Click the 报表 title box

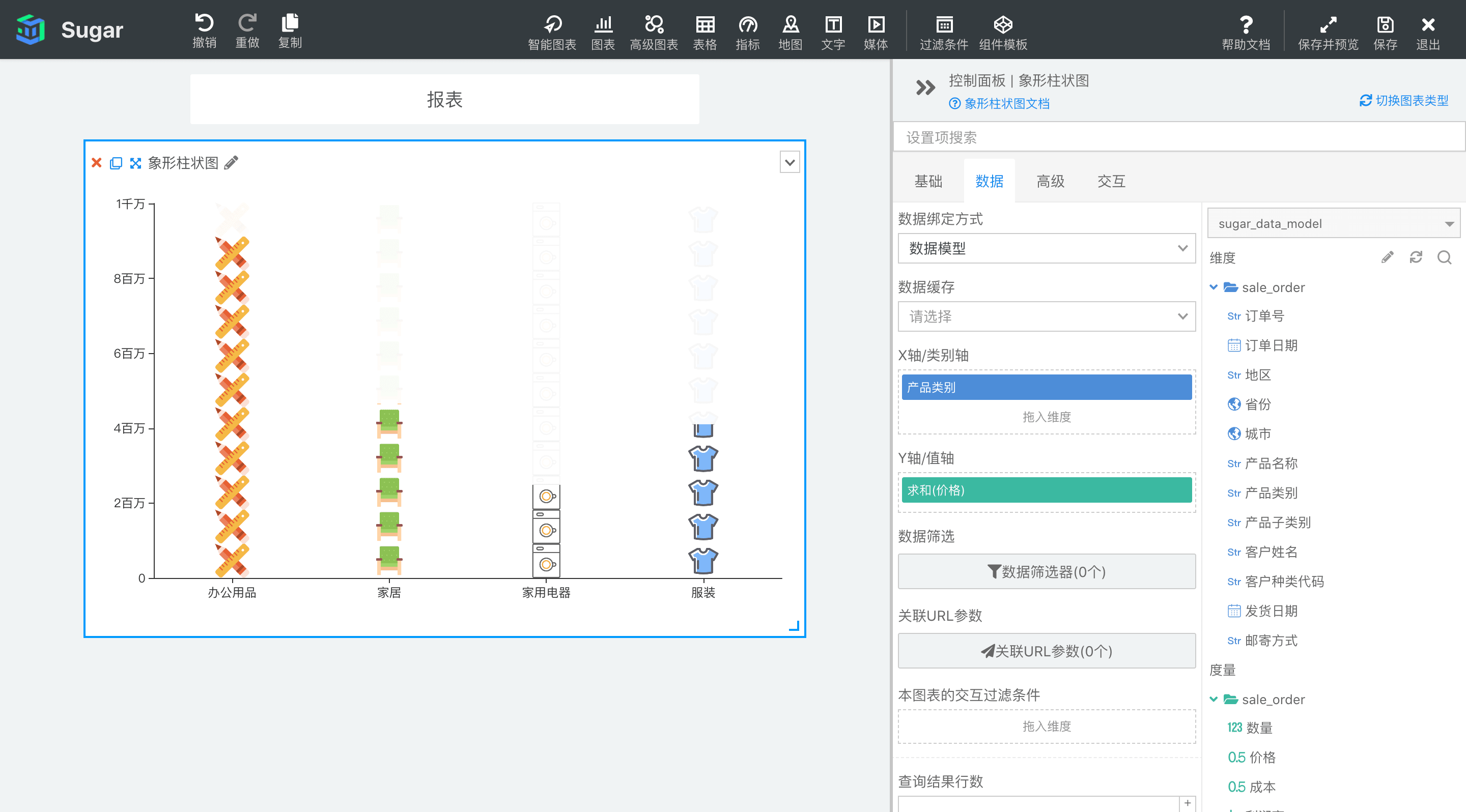click(444, 100)
